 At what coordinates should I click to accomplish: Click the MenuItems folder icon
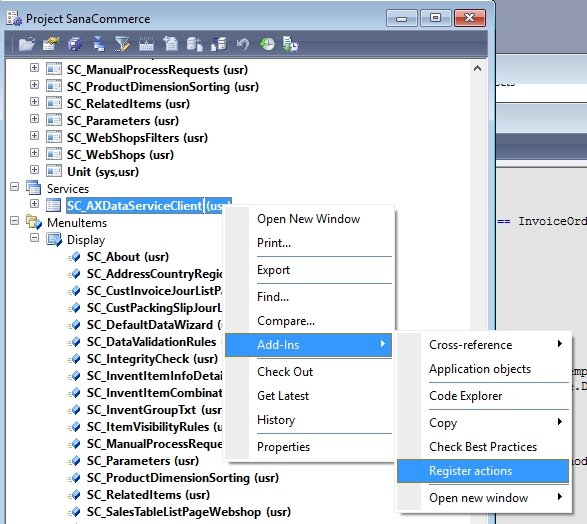pyautogui.click(x=34, y=222)
